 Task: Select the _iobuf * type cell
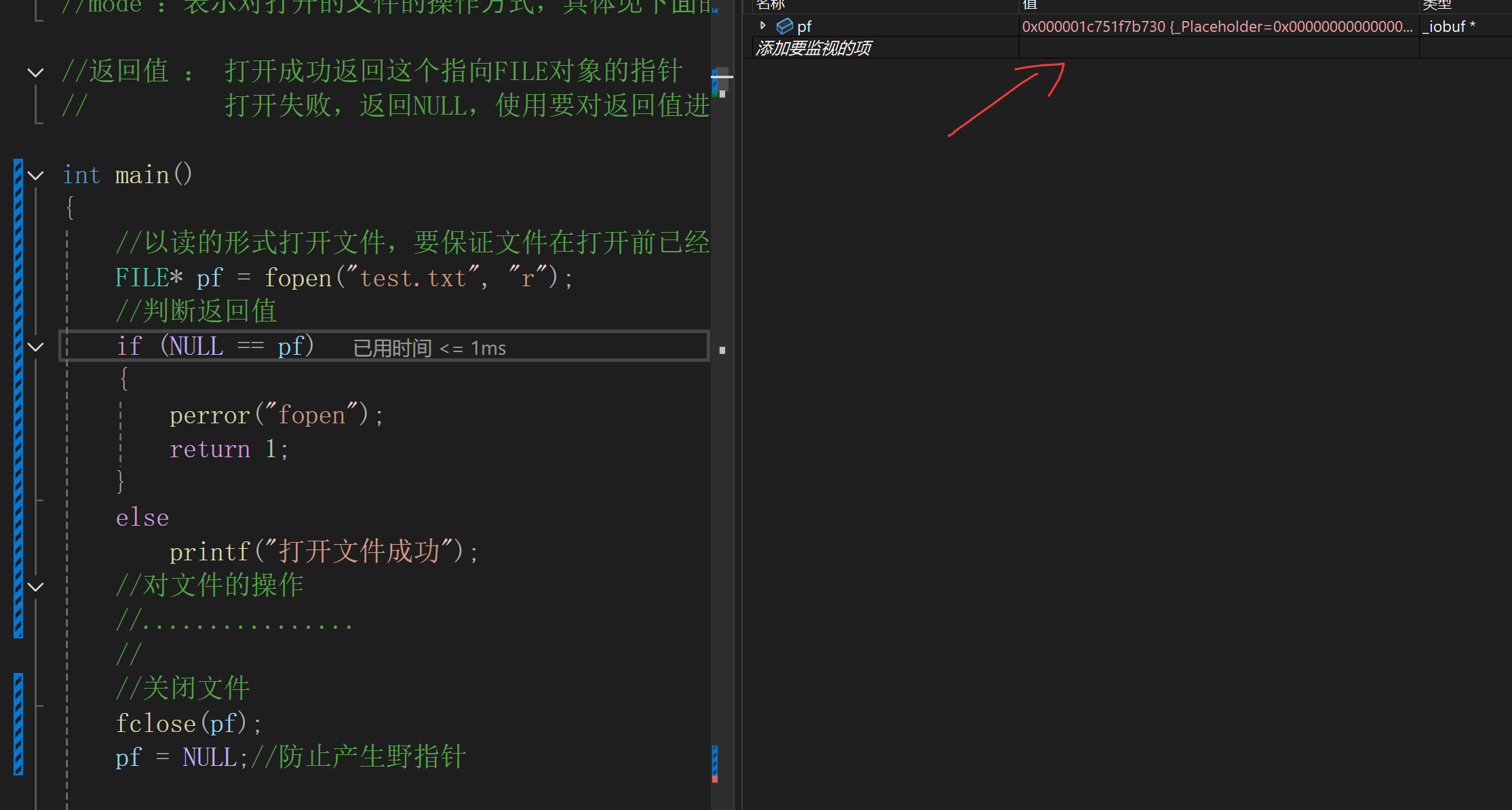(1449, 26)
